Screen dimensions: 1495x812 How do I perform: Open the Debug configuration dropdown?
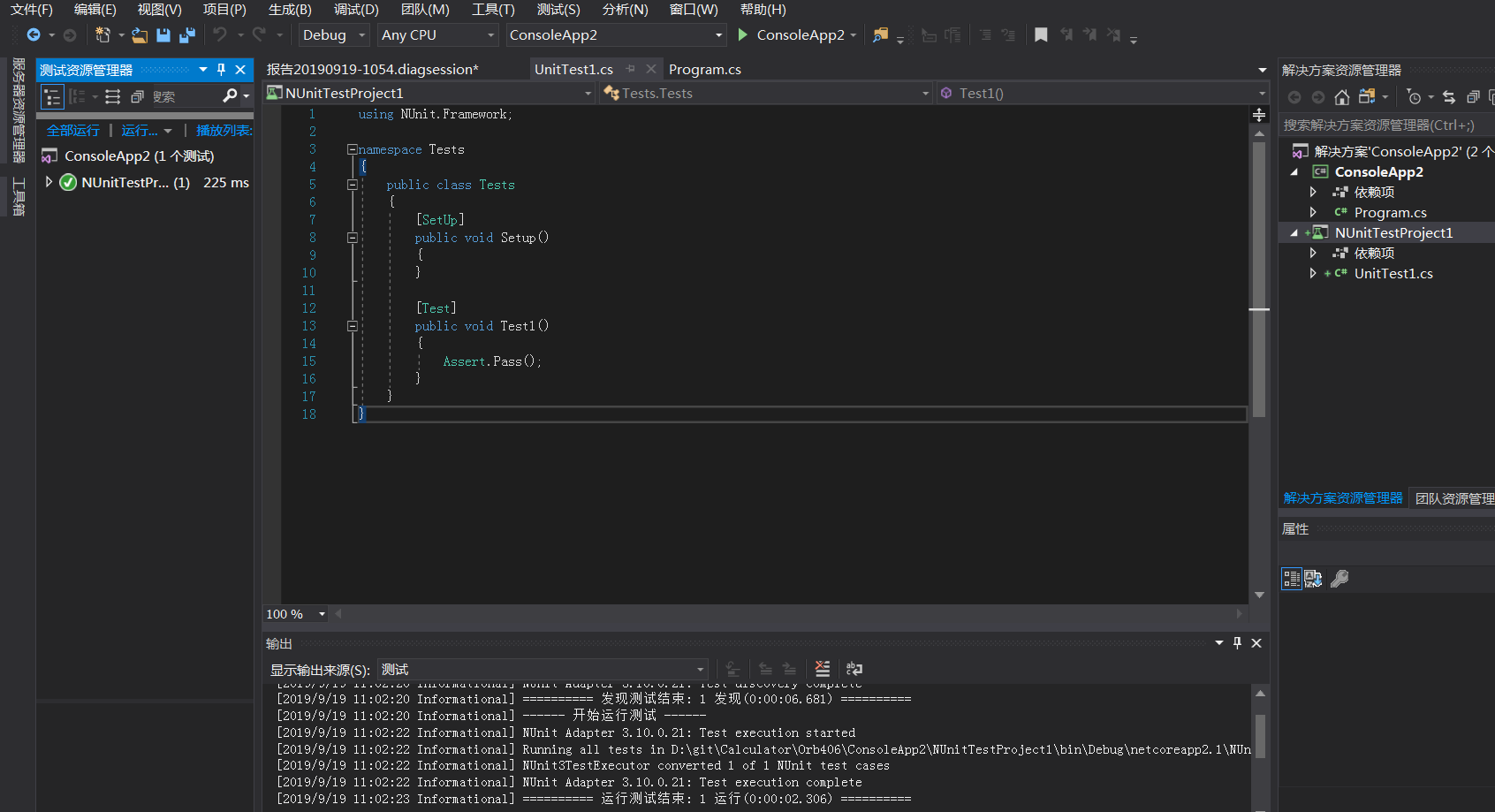tap(333, 34)
